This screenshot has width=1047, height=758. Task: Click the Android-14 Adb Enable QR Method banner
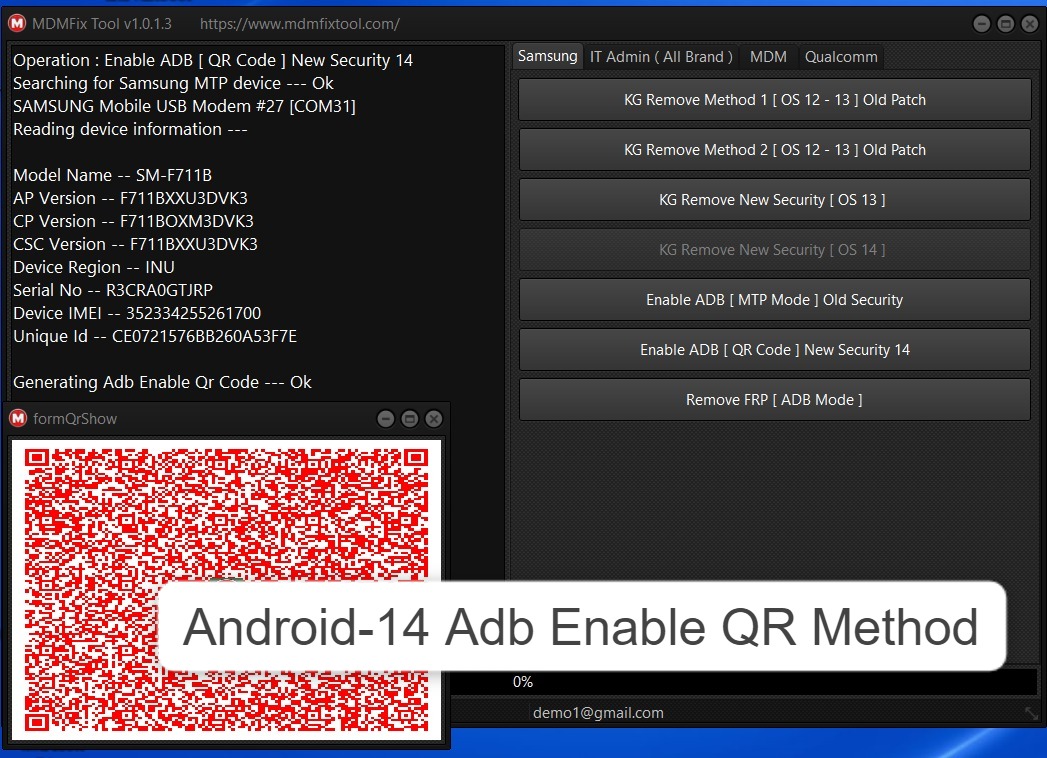(580, 627)
